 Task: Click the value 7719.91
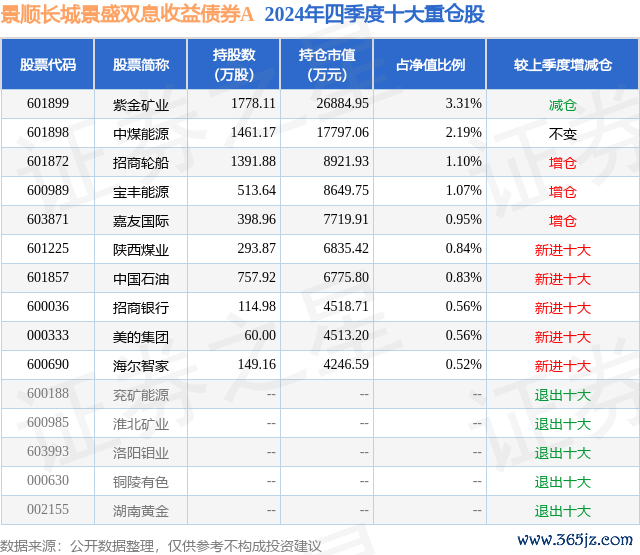pyautogui.click(x=346, y=220)
